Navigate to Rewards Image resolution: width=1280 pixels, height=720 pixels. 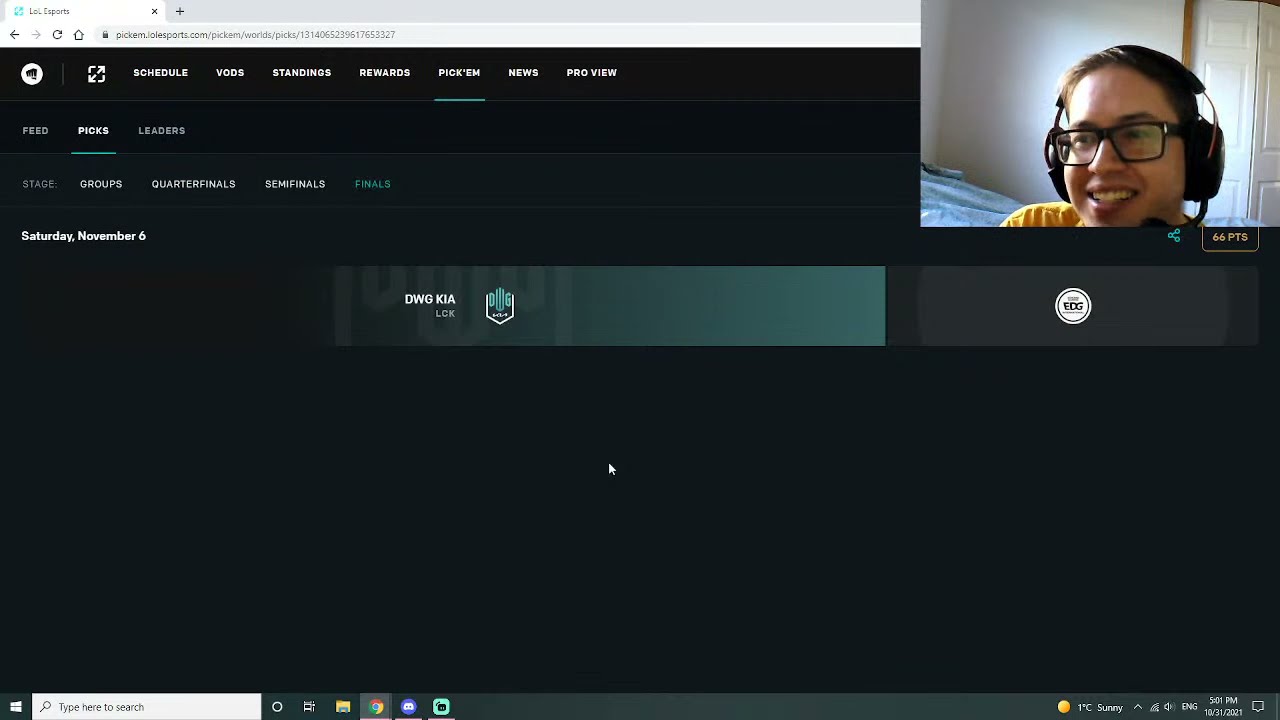coord(385,73)
